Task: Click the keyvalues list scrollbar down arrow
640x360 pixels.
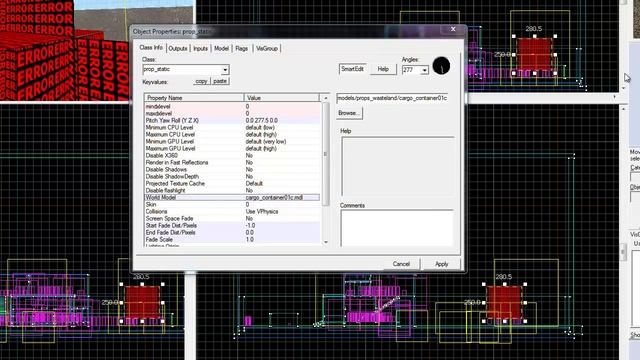Action: 326,242
